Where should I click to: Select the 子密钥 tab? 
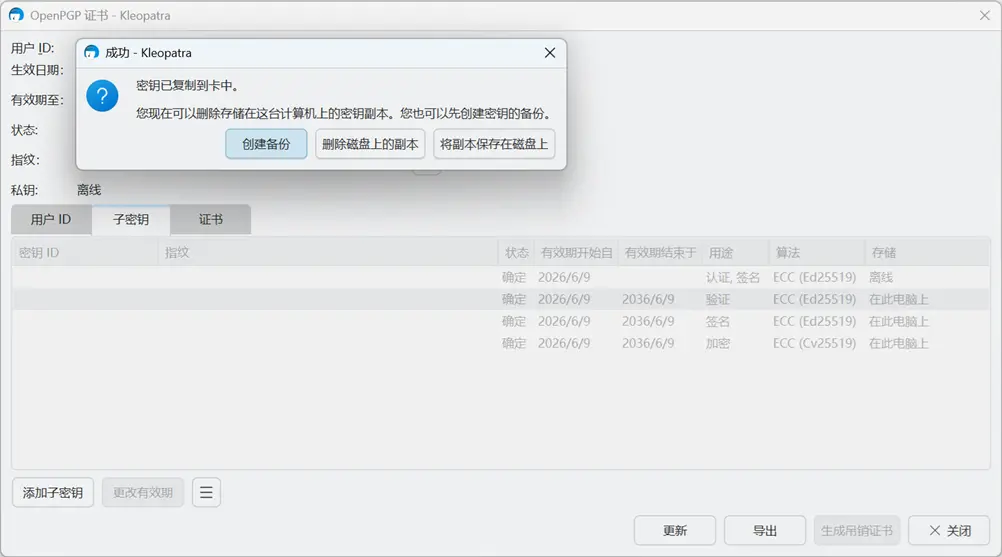131,220
